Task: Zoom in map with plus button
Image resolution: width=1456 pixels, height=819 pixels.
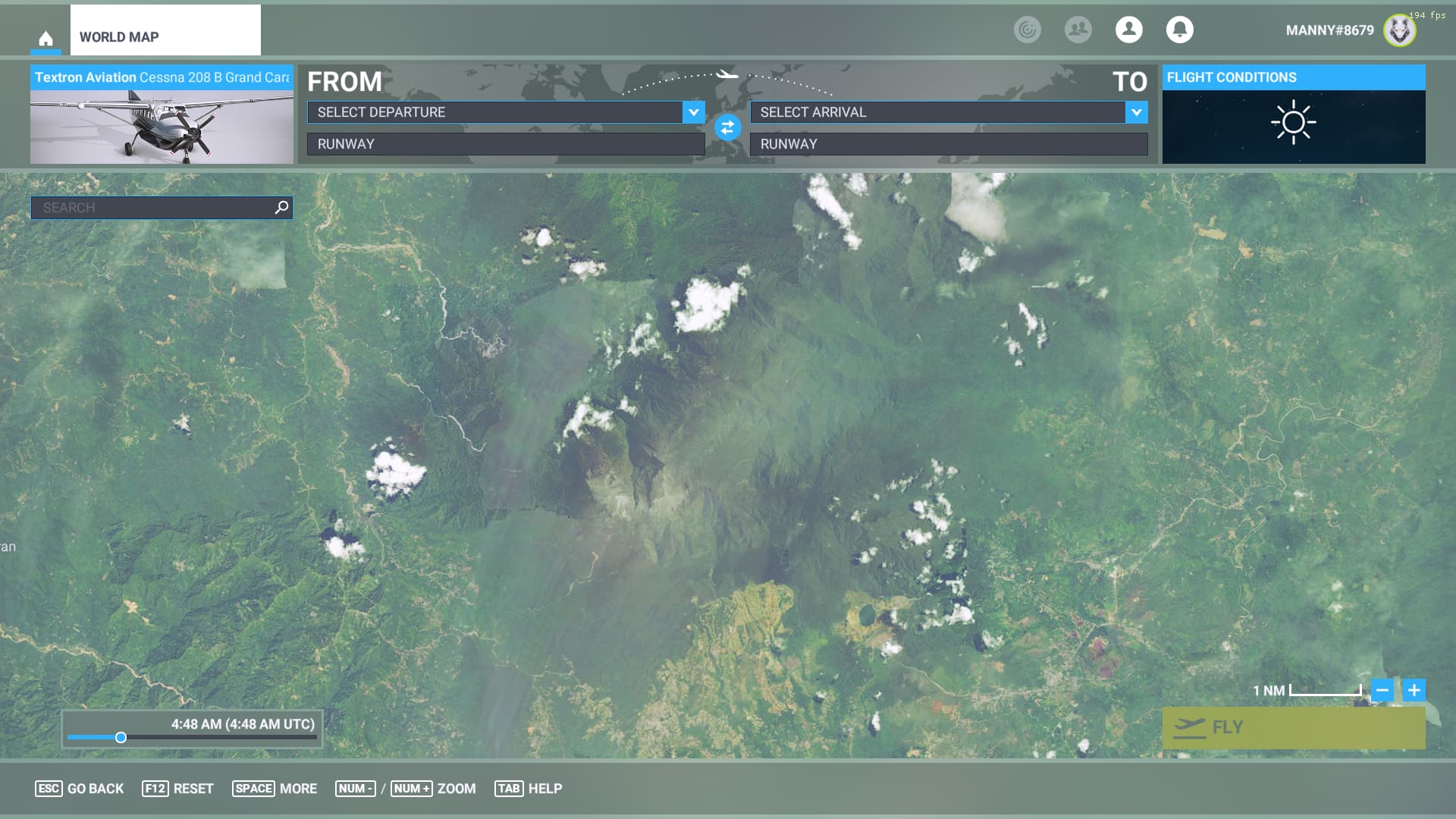Action: pyautogui.click(x=1414, y=690)
